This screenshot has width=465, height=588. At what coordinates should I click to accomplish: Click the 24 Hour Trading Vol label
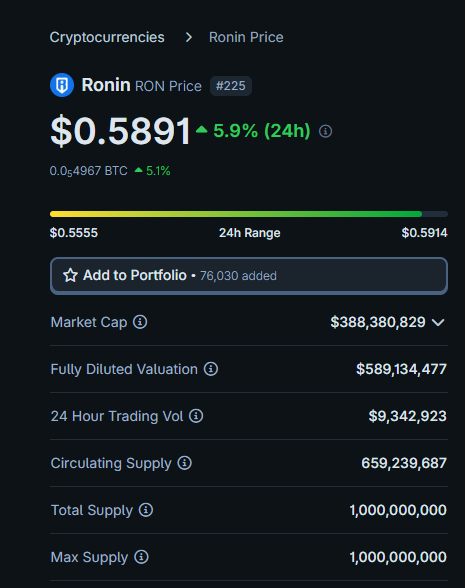[117, 416]
